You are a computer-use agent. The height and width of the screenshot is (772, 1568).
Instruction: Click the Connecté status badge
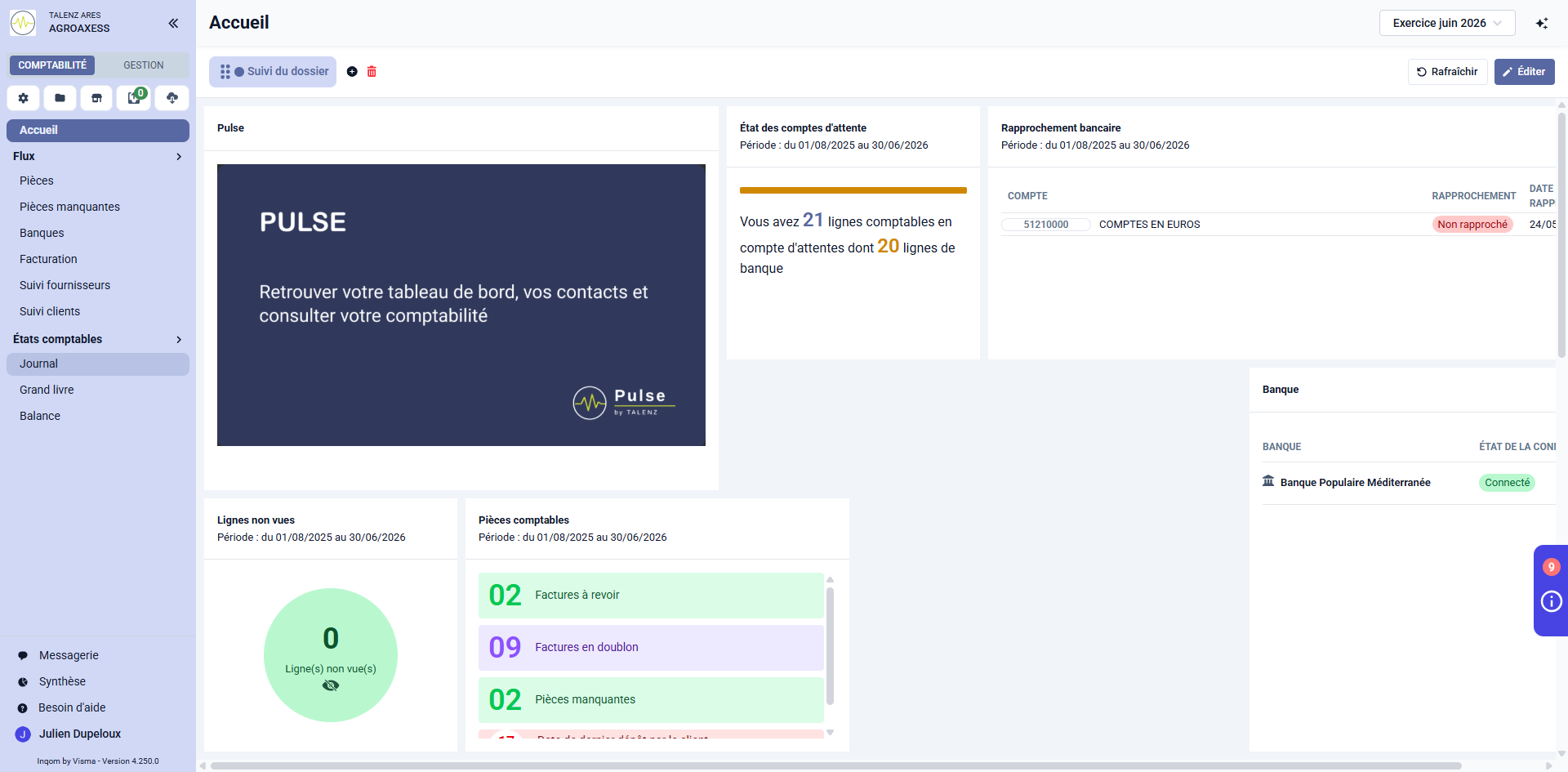[1507, 483]
